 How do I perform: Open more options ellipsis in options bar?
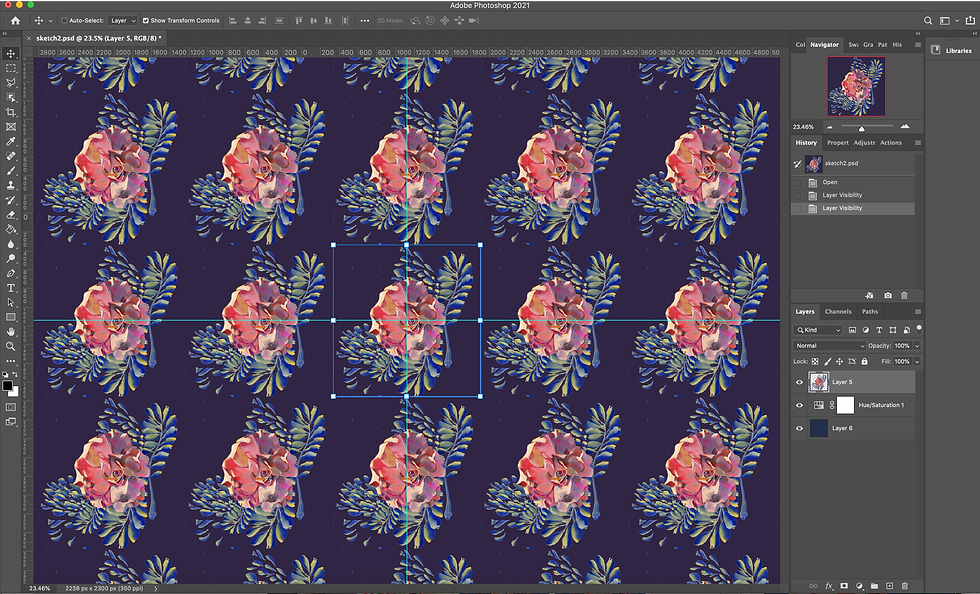click(364, 21)
